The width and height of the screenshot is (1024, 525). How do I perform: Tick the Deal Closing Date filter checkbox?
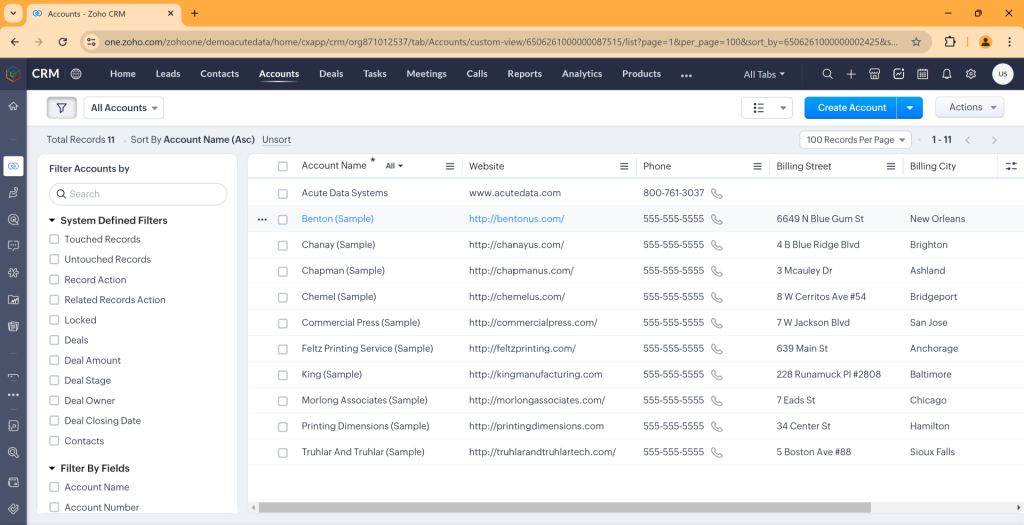pos(54,421)
